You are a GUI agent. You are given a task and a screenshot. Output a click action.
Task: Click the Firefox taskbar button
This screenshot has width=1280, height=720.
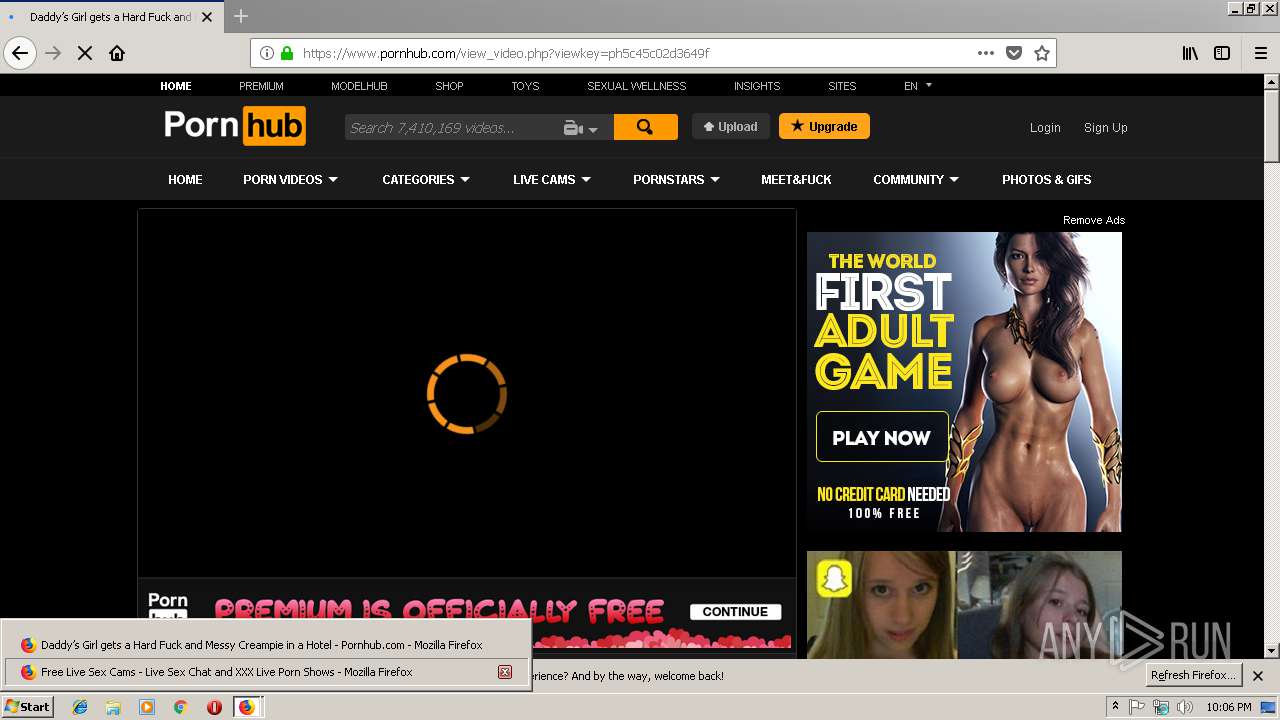[247, 707]
